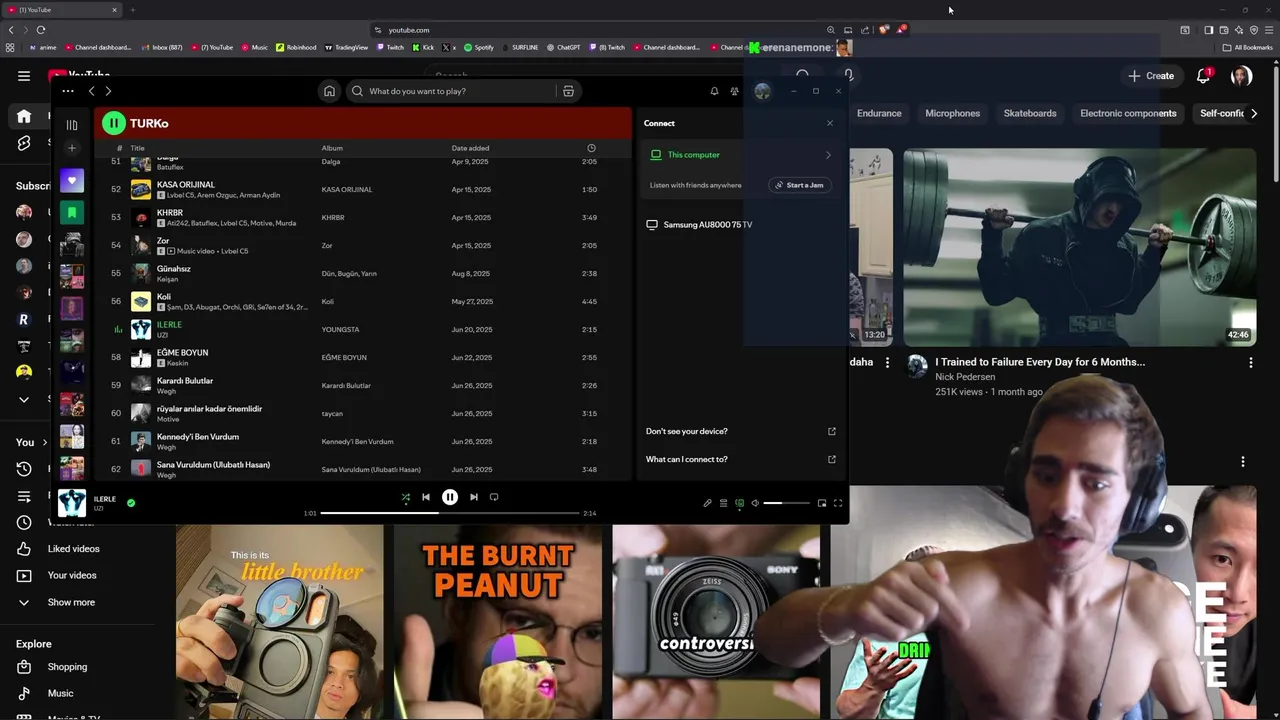Open options for 'I Trained to Failure' video
The image size is (1280, 720).
pyautogui.click(x=1250, y=363)
